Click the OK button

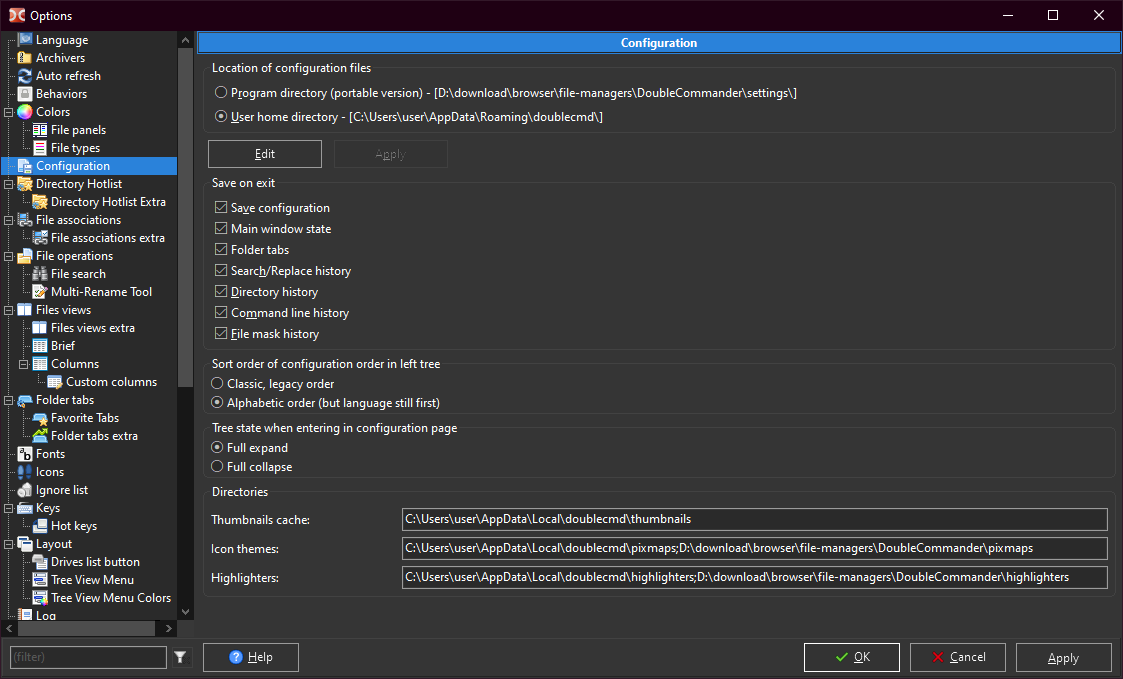(x=852, y=657)
